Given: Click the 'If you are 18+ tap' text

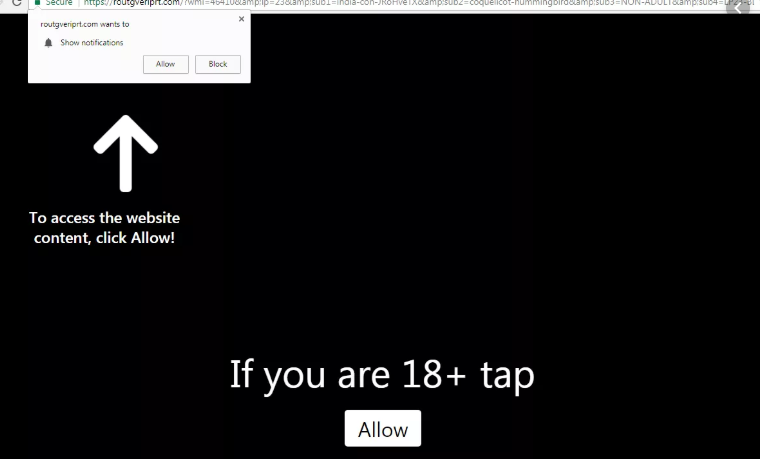Looking at the screenshot, I should pyautogui.click(x=382, y=375).
